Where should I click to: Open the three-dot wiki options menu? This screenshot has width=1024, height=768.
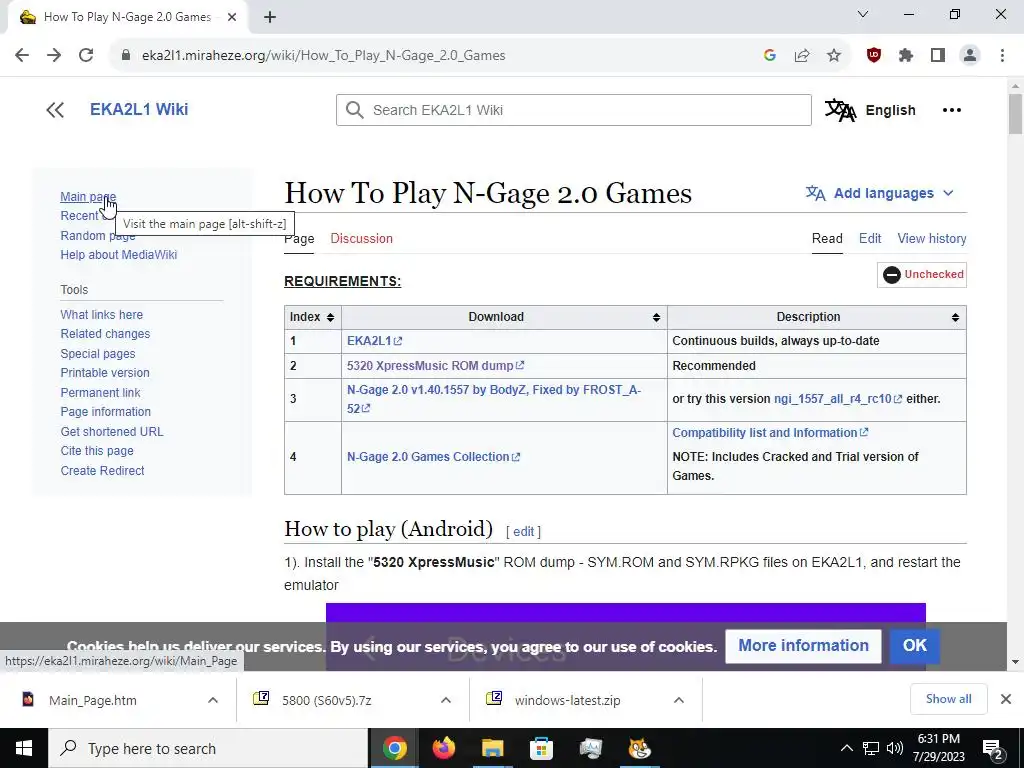(952, 110)
